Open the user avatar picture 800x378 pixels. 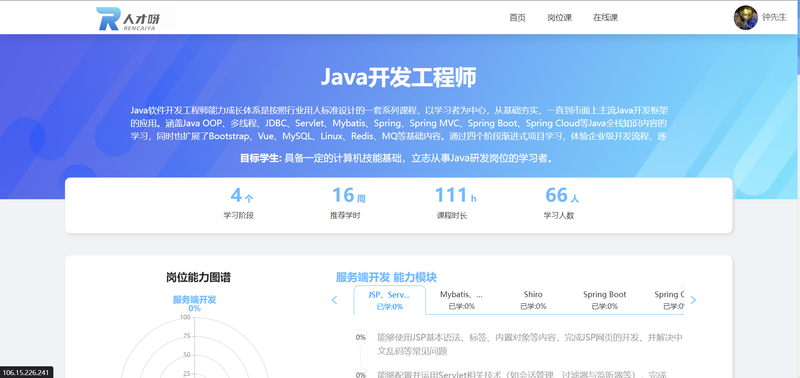[x=745, y=18]
